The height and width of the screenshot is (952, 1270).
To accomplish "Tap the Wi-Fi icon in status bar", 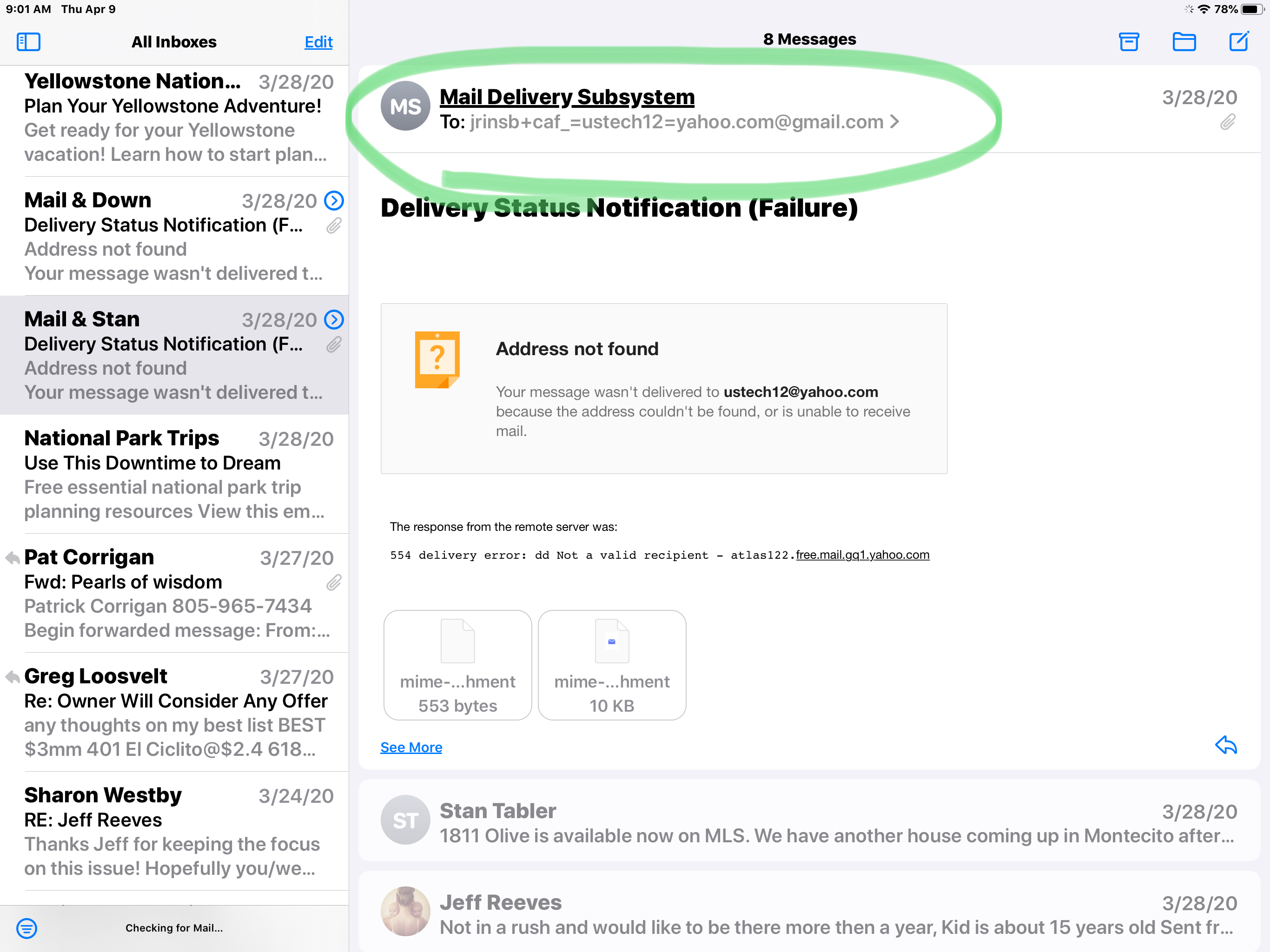I will coord(1204,9).
